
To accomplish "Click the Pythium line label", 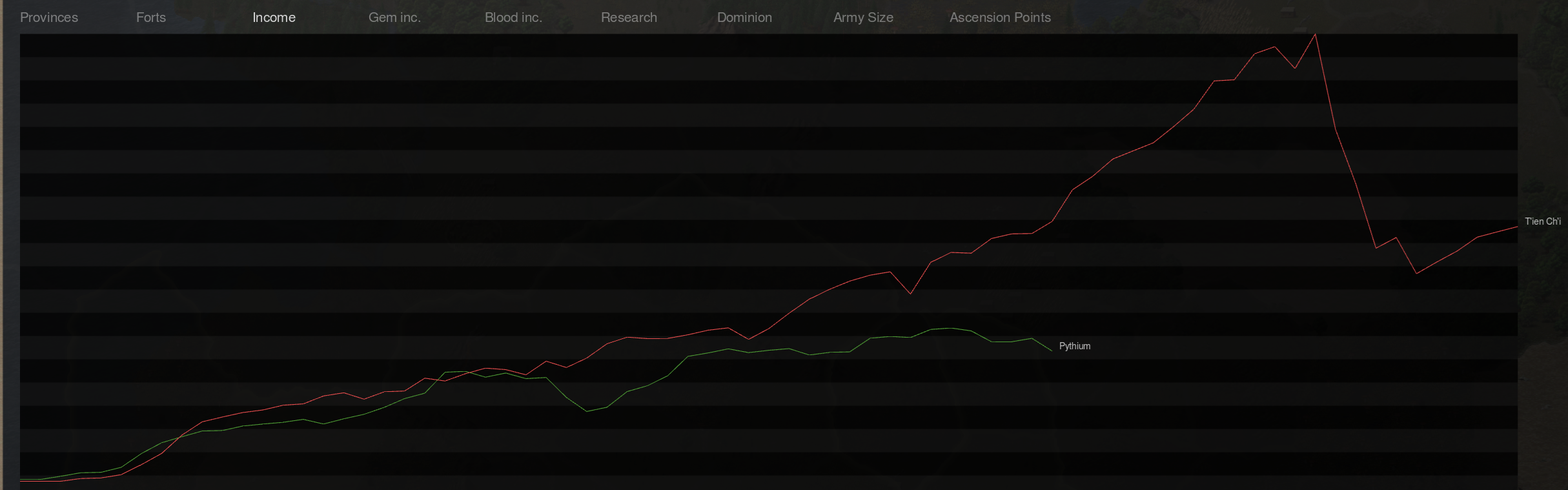I will point(1075,346).
